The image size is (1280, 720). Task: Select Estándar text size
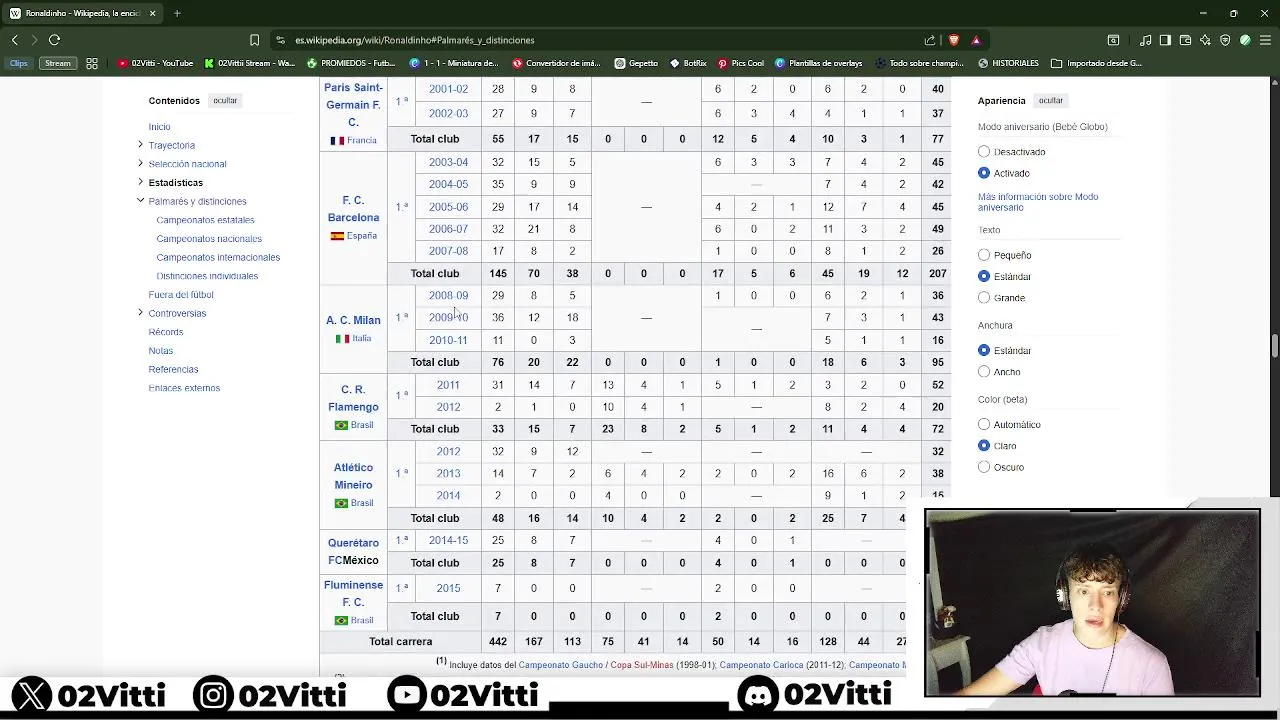pos(984,276)
